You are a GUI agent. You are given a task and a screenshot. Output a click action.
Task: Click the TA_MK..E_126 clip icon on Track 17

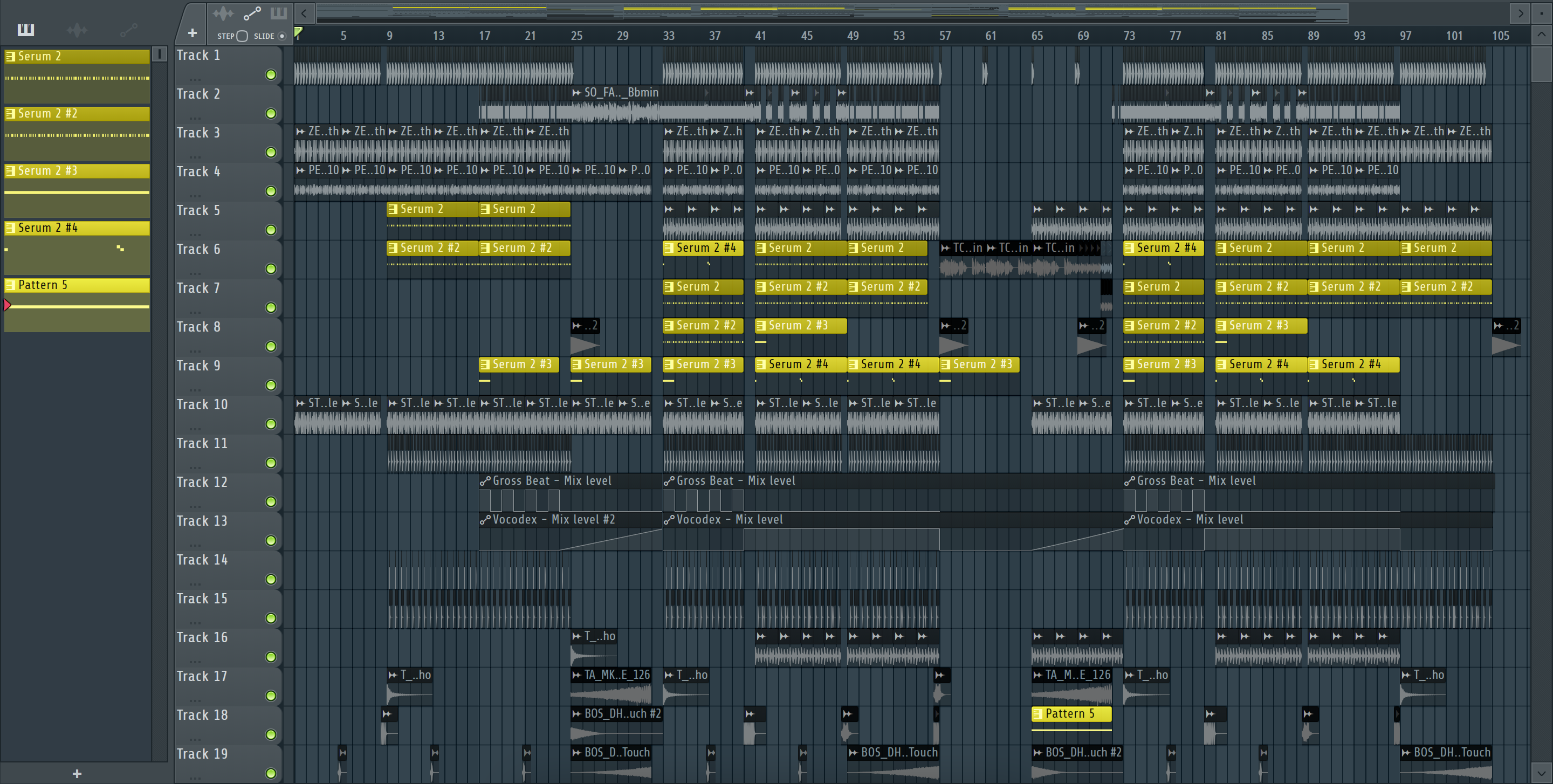click(577, 675)
